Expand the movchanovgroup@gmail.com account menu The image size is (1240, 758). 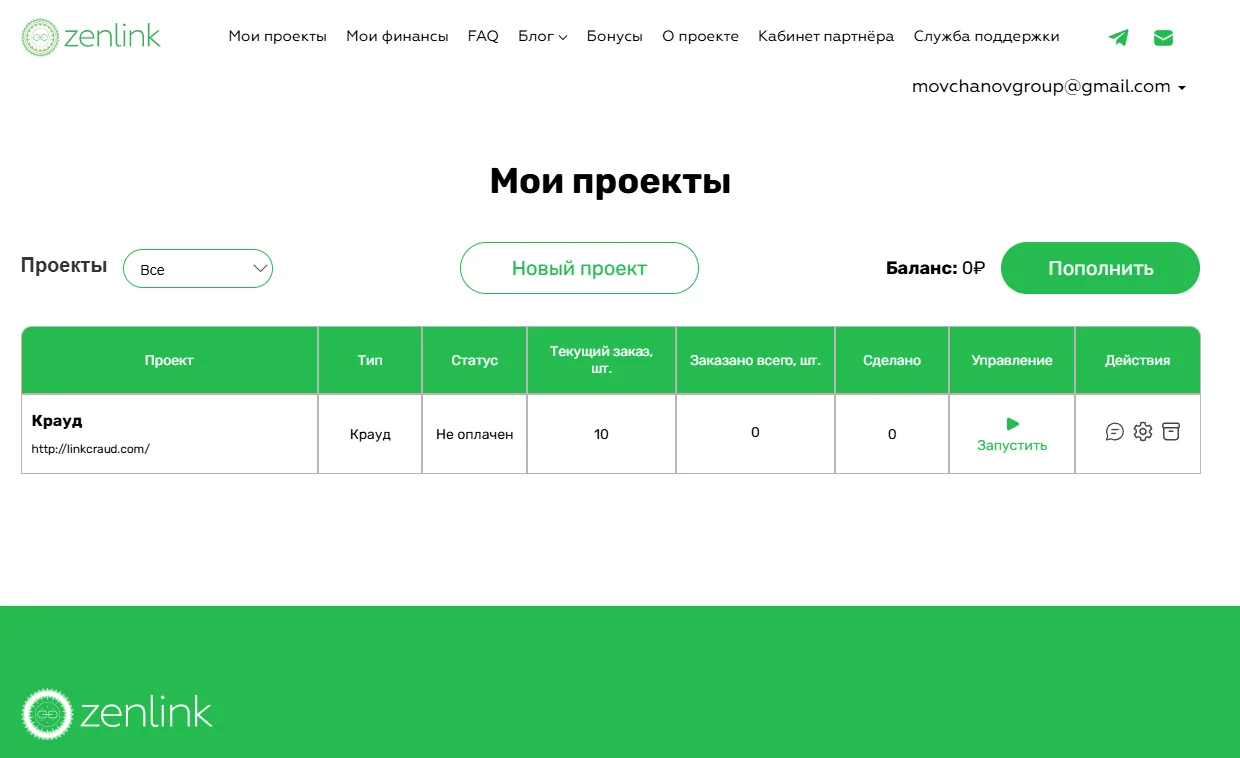click(x=1048, y=87)
